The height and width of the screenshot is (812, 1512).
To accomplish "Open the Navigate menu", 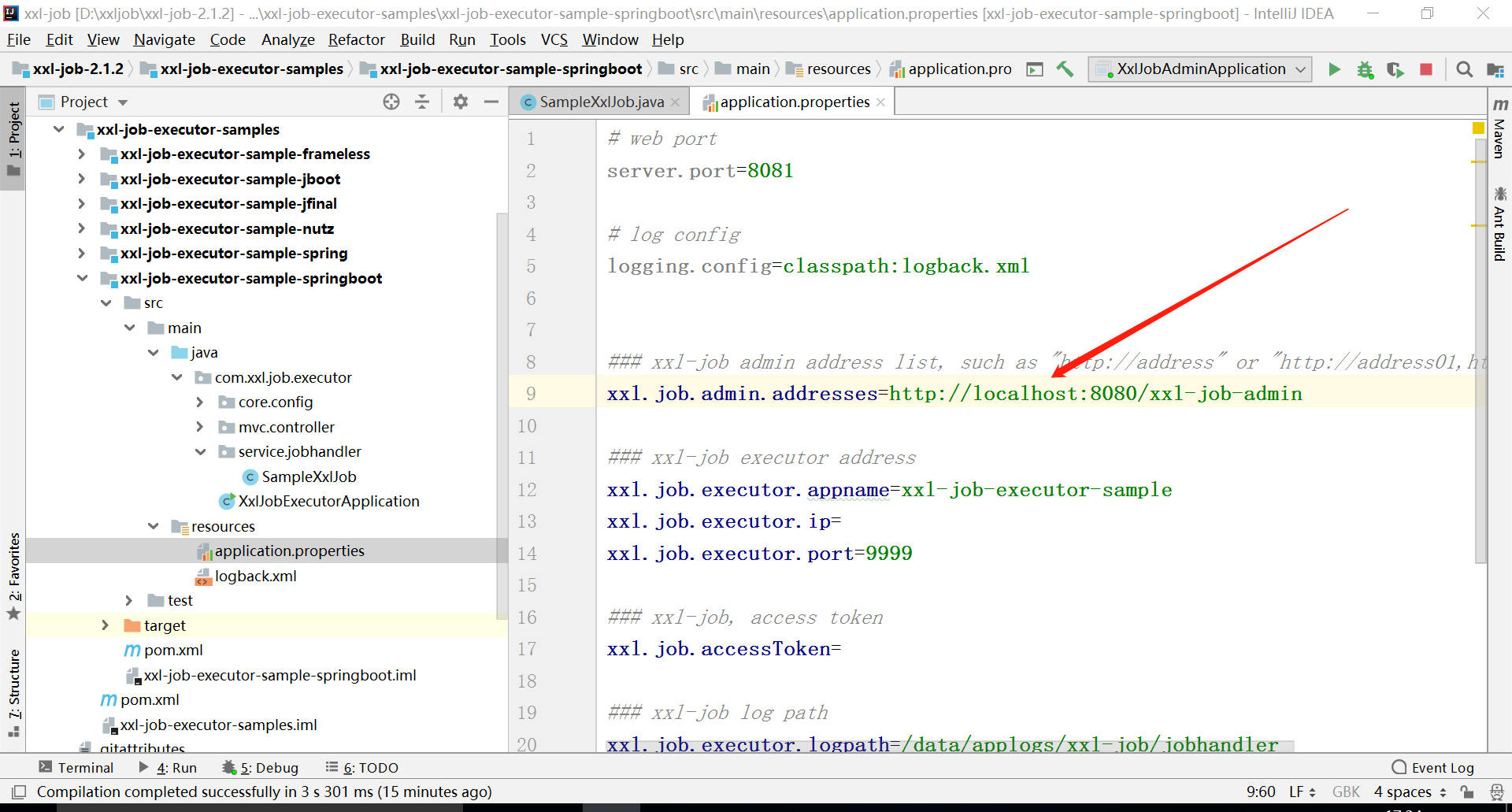I will 164,39.
